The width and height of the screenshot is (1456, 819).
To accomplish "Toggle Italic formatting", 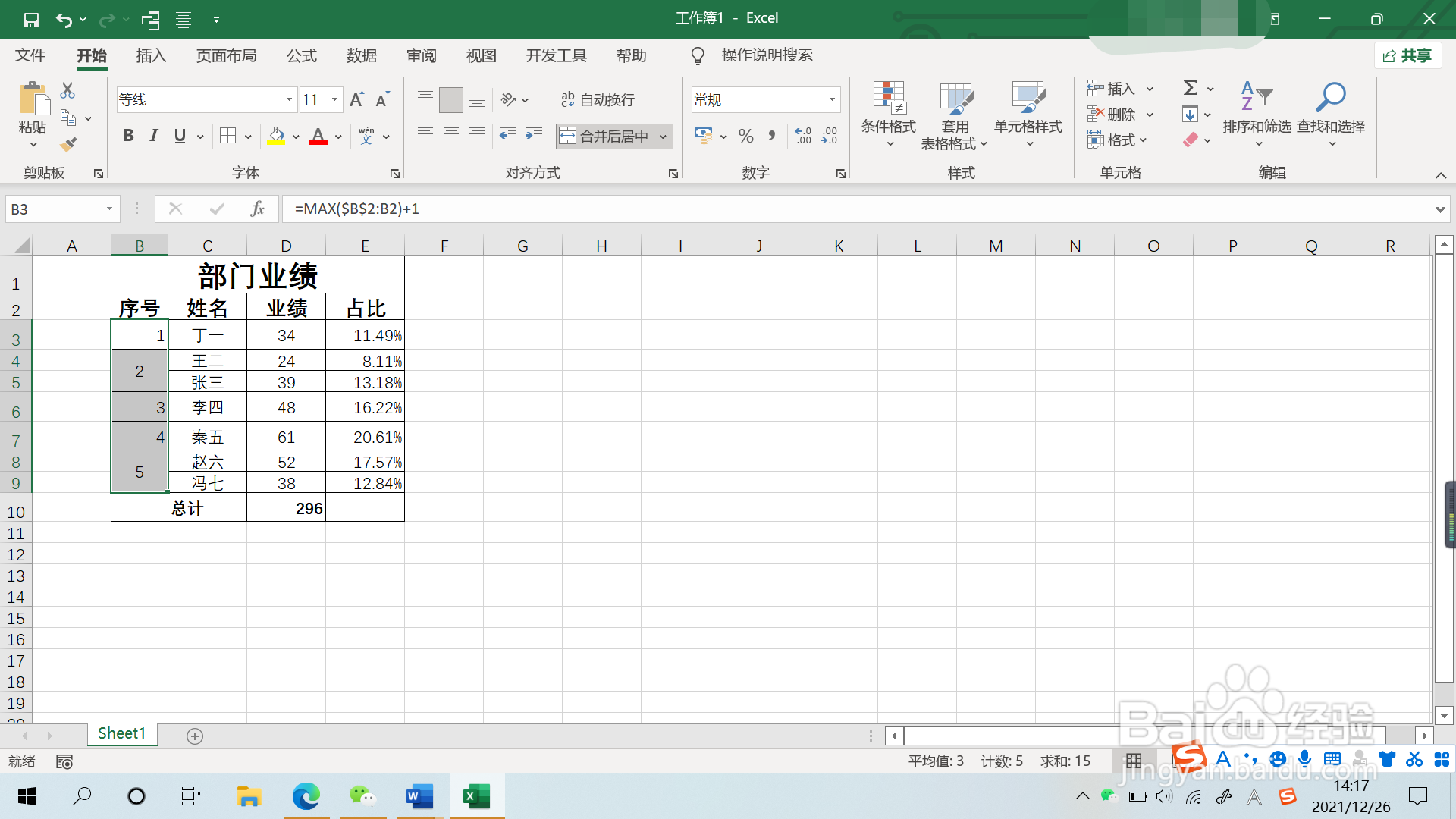I will 154,136.
